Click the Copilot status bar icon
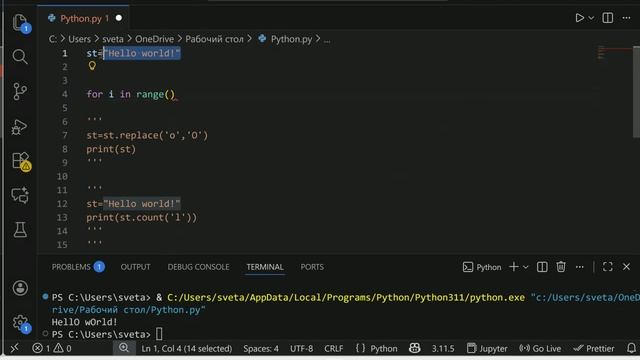 click(x=415, y=348)
